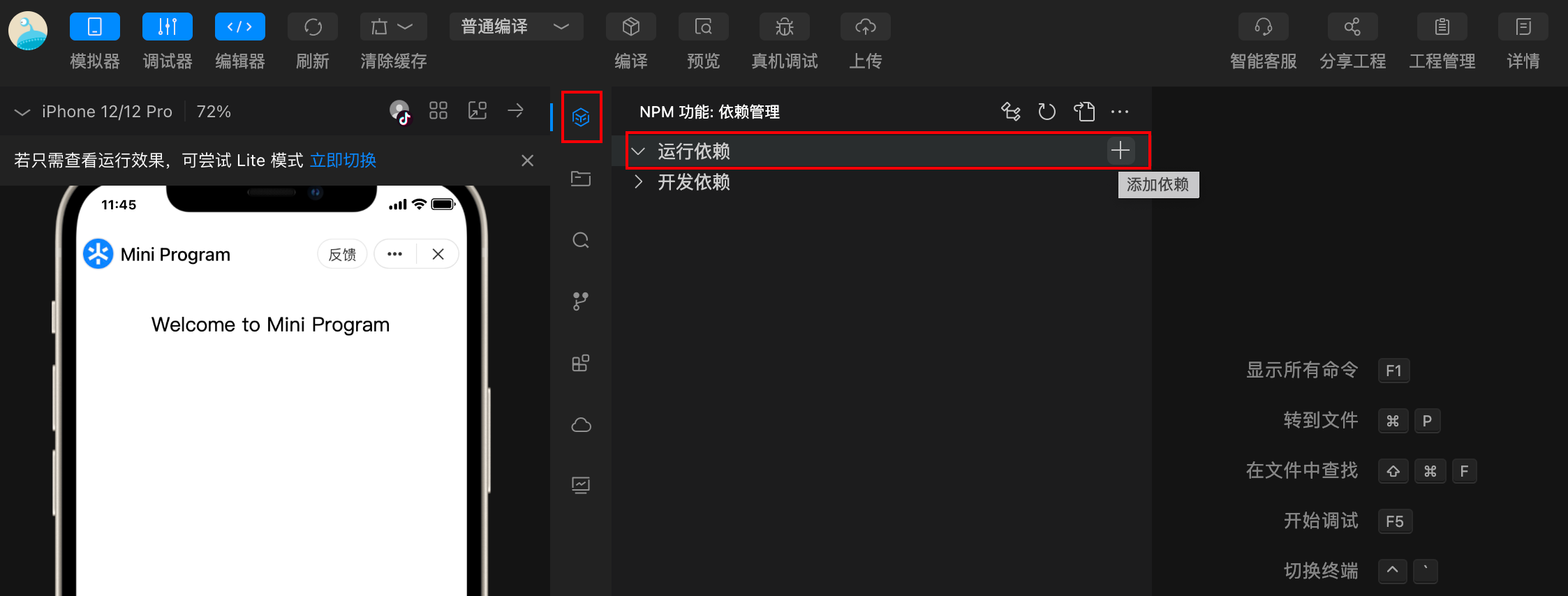Open the 详情 details icon
1568x596 pixels.
(x=1523, y=27)
